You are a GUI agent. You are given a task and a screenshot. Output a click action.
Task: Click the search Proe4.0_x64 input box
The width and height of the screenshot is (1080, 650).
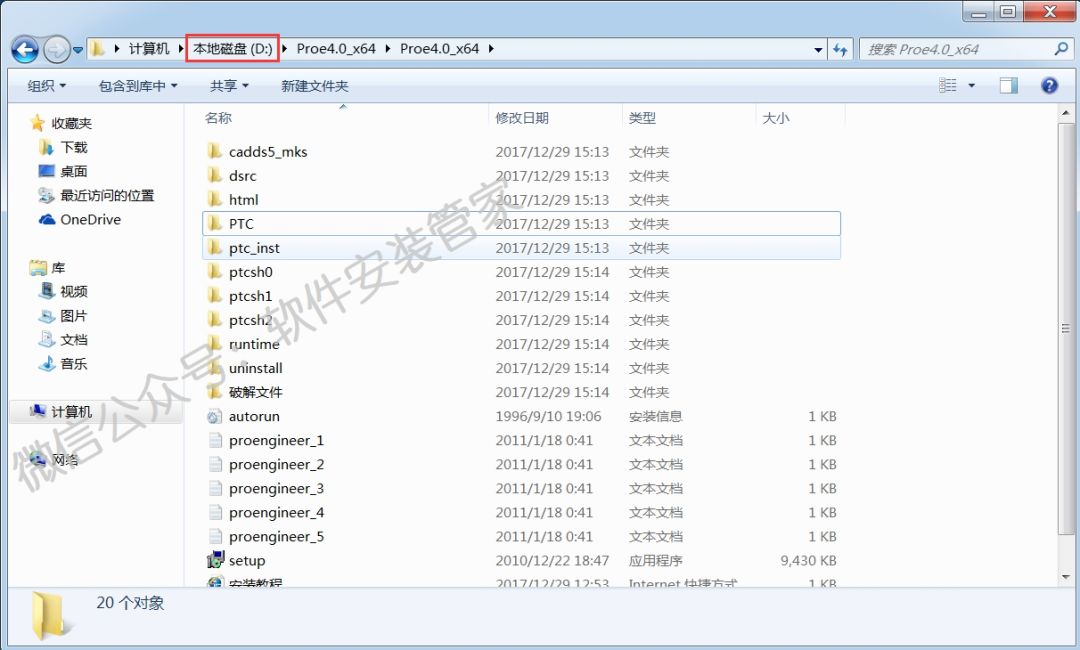(955, 49)
